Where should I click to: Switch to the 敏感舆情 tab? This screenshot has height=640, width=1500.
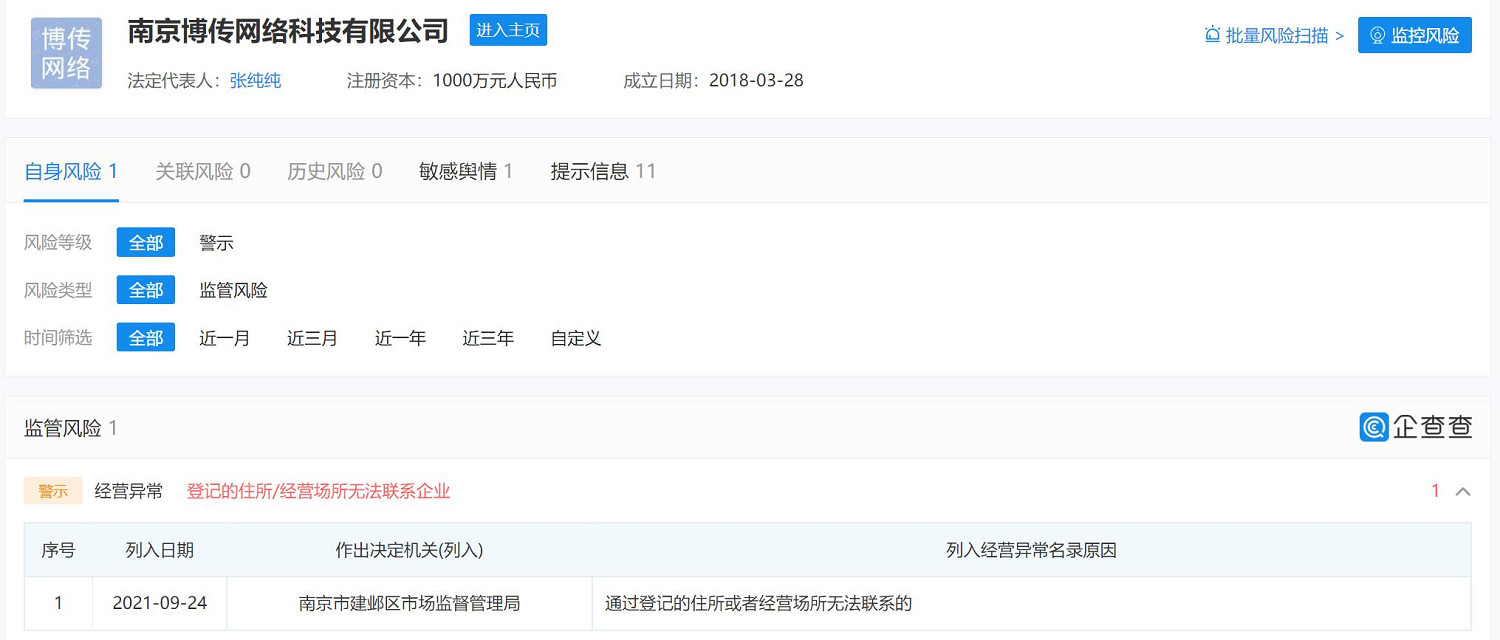click(x=459, y=170)
